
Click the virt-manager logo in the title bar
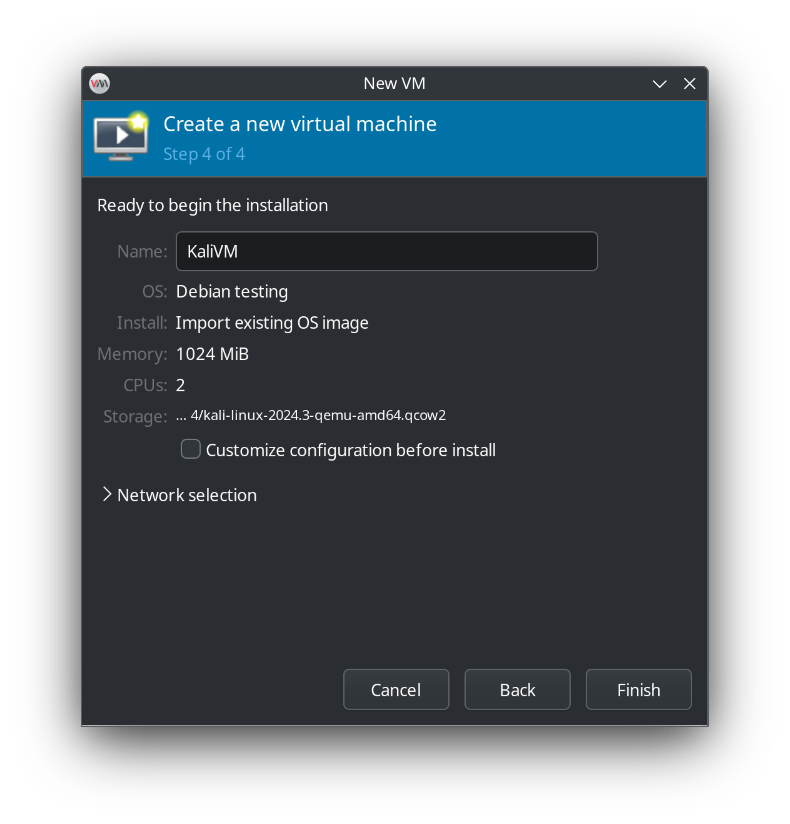coord(99,83)
